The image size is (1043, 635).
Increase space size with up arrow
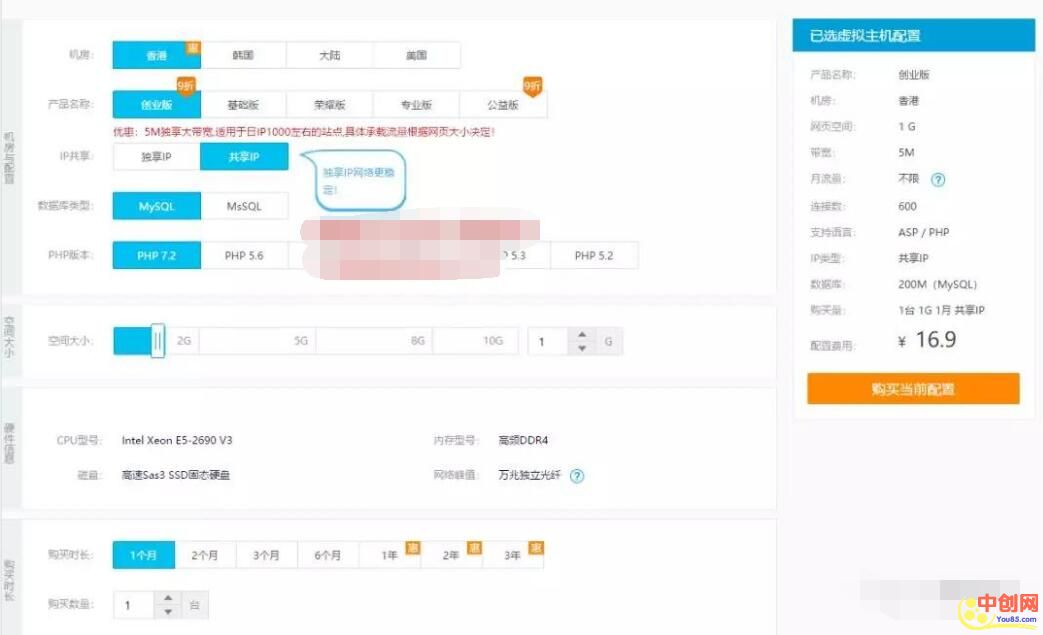582,336
